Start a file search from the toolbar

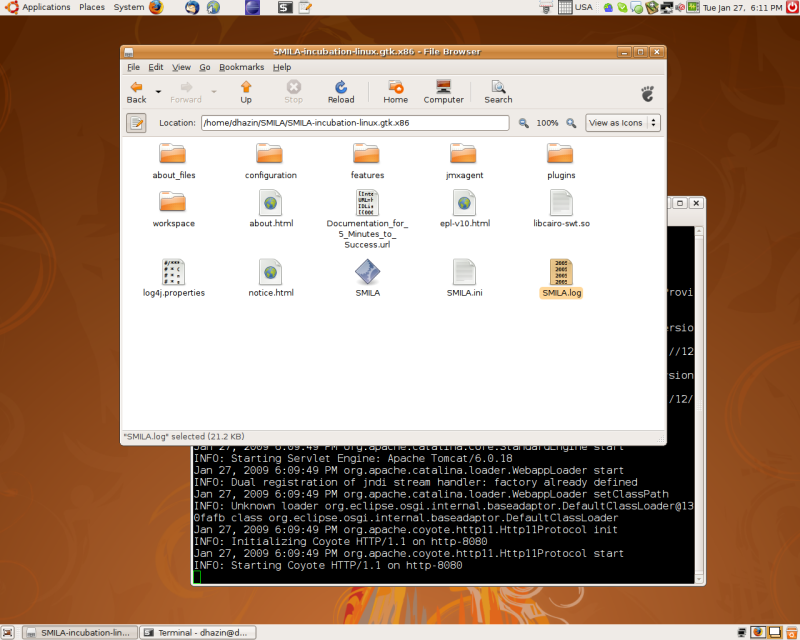498,92
